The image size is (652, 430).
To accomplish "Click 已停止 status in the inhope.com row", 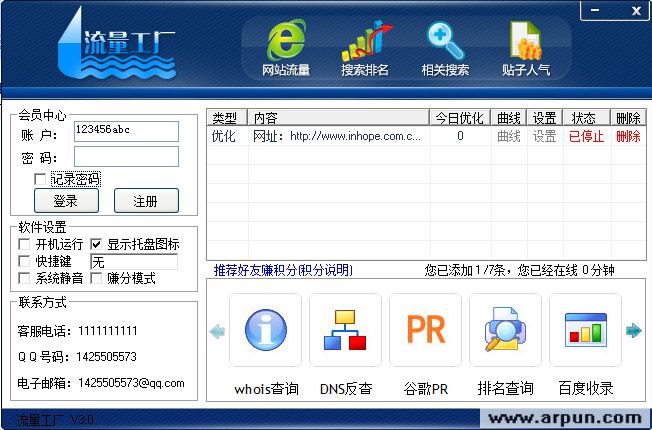I will pyautogui.click(x=586, y=136).
